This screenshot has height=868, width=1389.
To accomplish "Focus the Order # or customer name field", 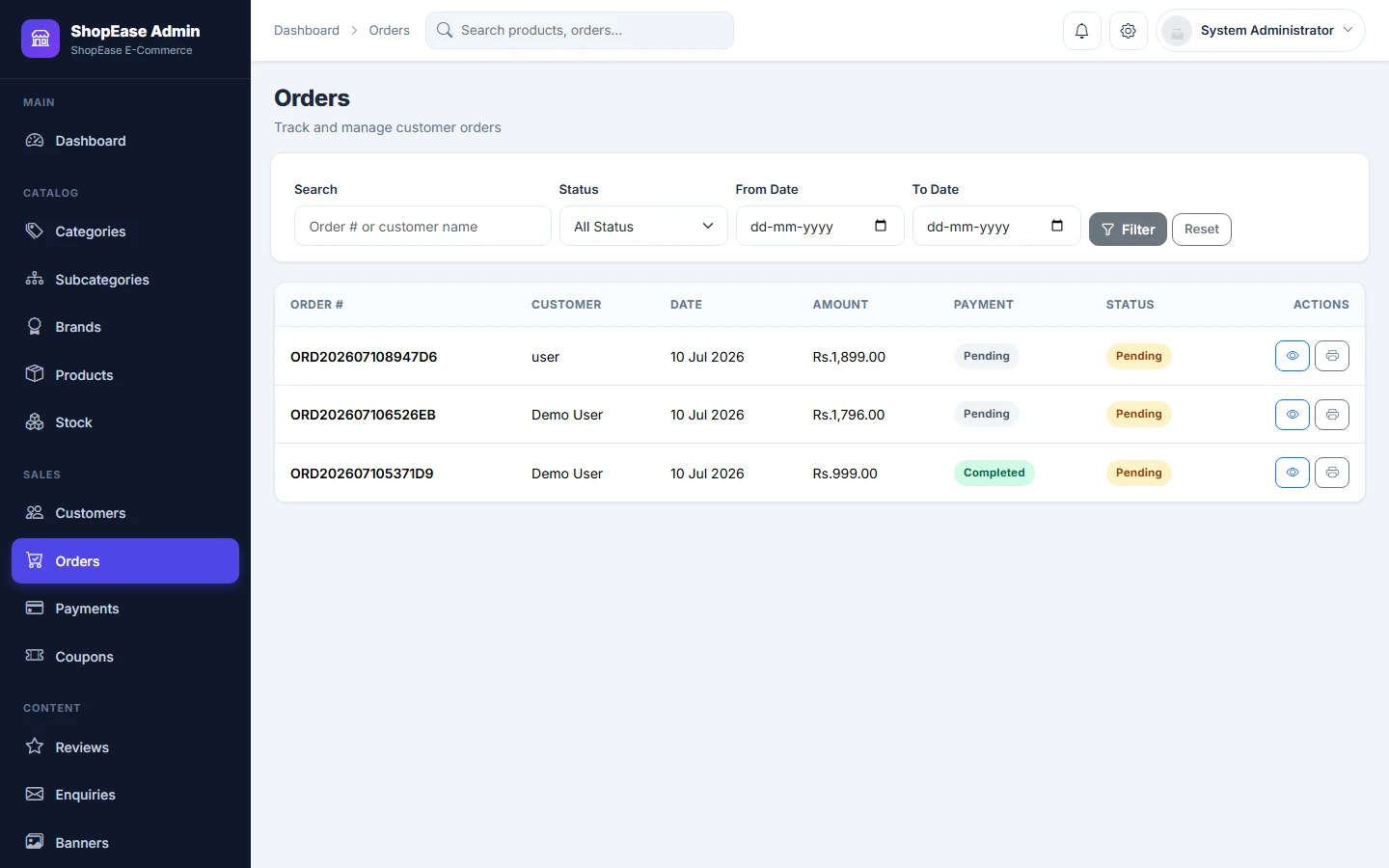I will [x=422, y=227].
